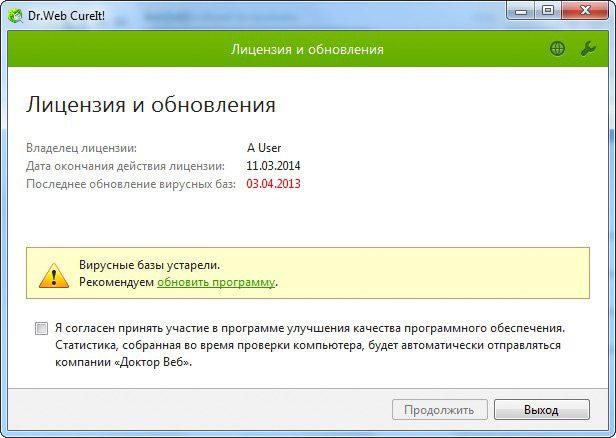Image resolution: width=616 pixels, height=438 pixels.
Task: Click the "Владелец лицензии:" label
Action: (81, 148)
